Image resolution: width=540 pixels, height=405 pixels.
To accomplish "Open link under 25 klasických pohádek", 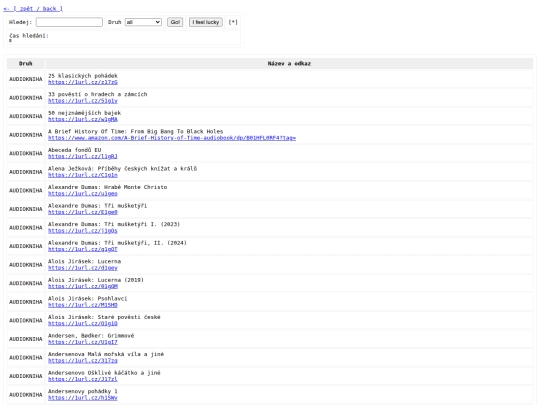I will 83,82.
